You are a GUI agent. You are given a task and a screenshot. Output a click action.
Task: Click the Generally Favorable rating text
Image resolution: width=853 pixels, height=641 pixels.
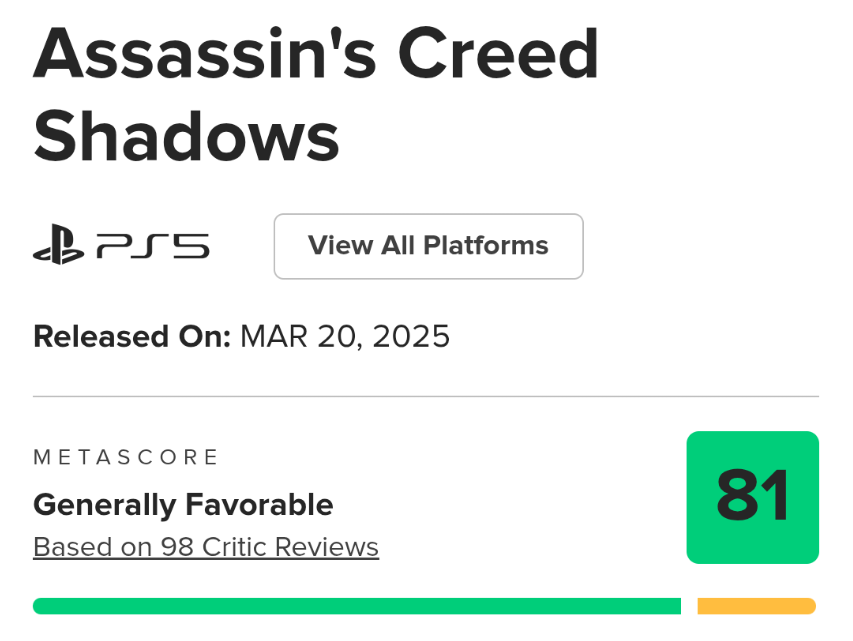pos(183,505)
